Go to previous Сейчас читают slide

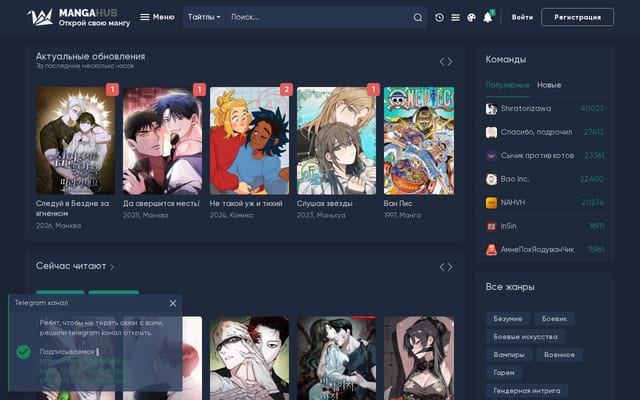pos(442,267)
